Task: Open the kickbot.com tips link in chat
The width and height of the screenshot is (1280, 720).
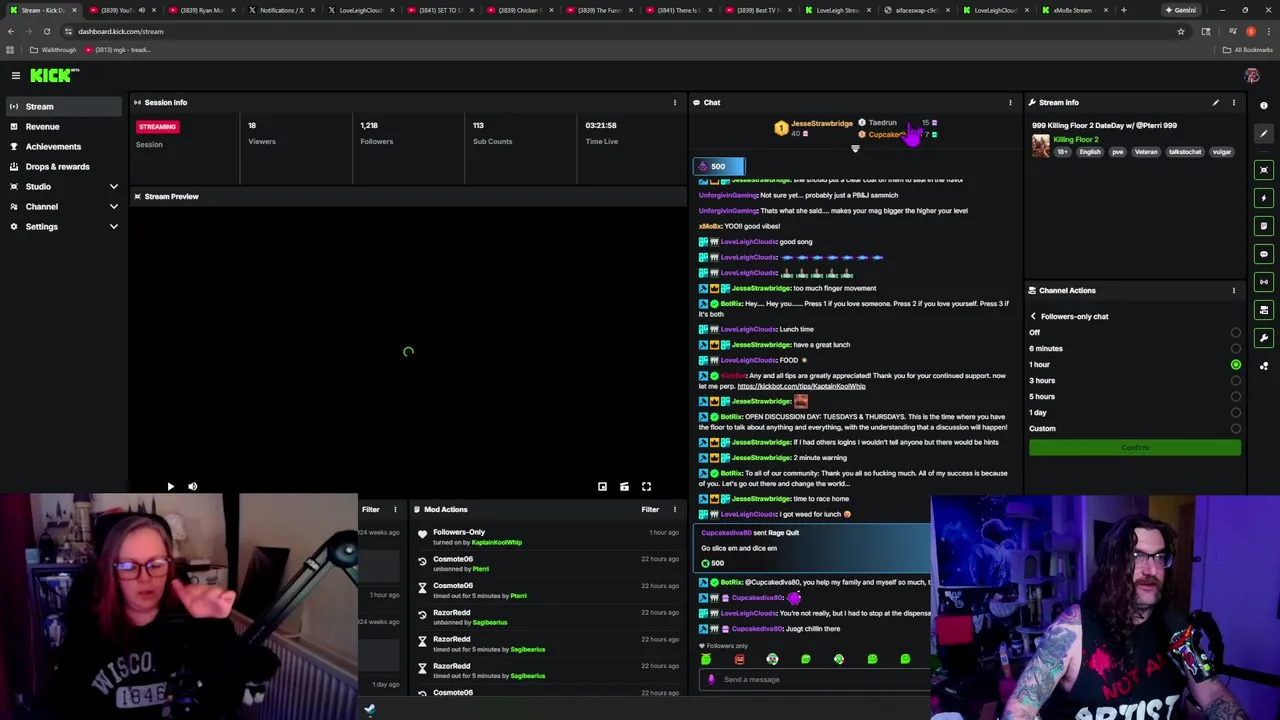Action: point(801,386)
